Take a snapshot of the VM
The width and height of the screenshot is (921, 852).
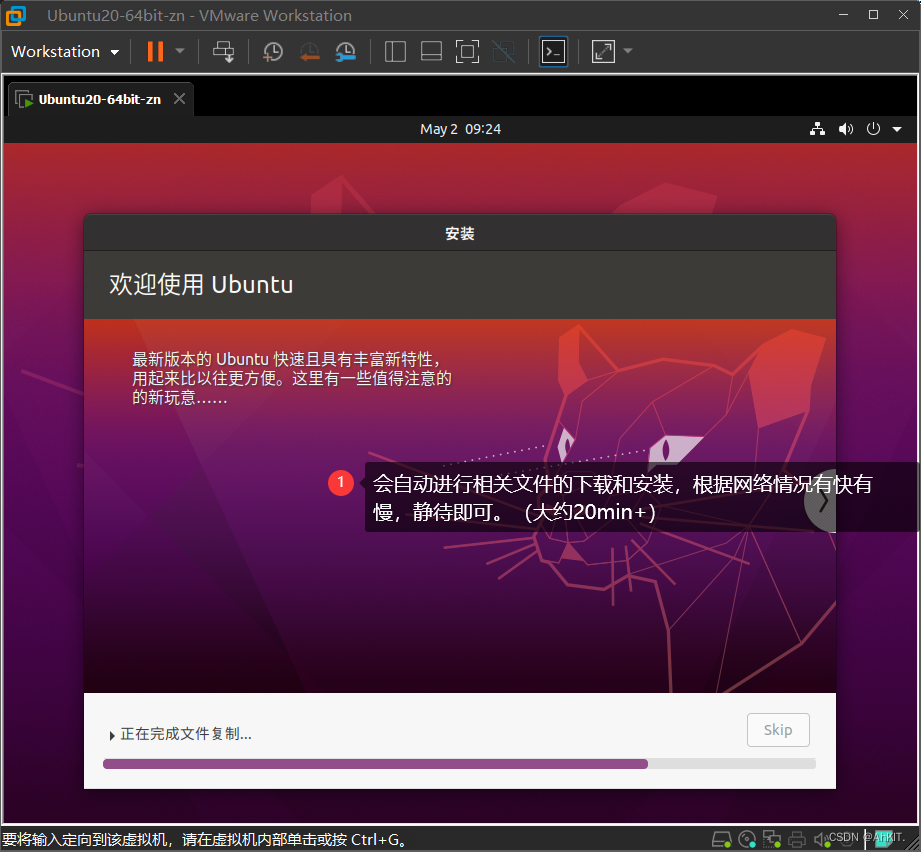coord(273,52)
